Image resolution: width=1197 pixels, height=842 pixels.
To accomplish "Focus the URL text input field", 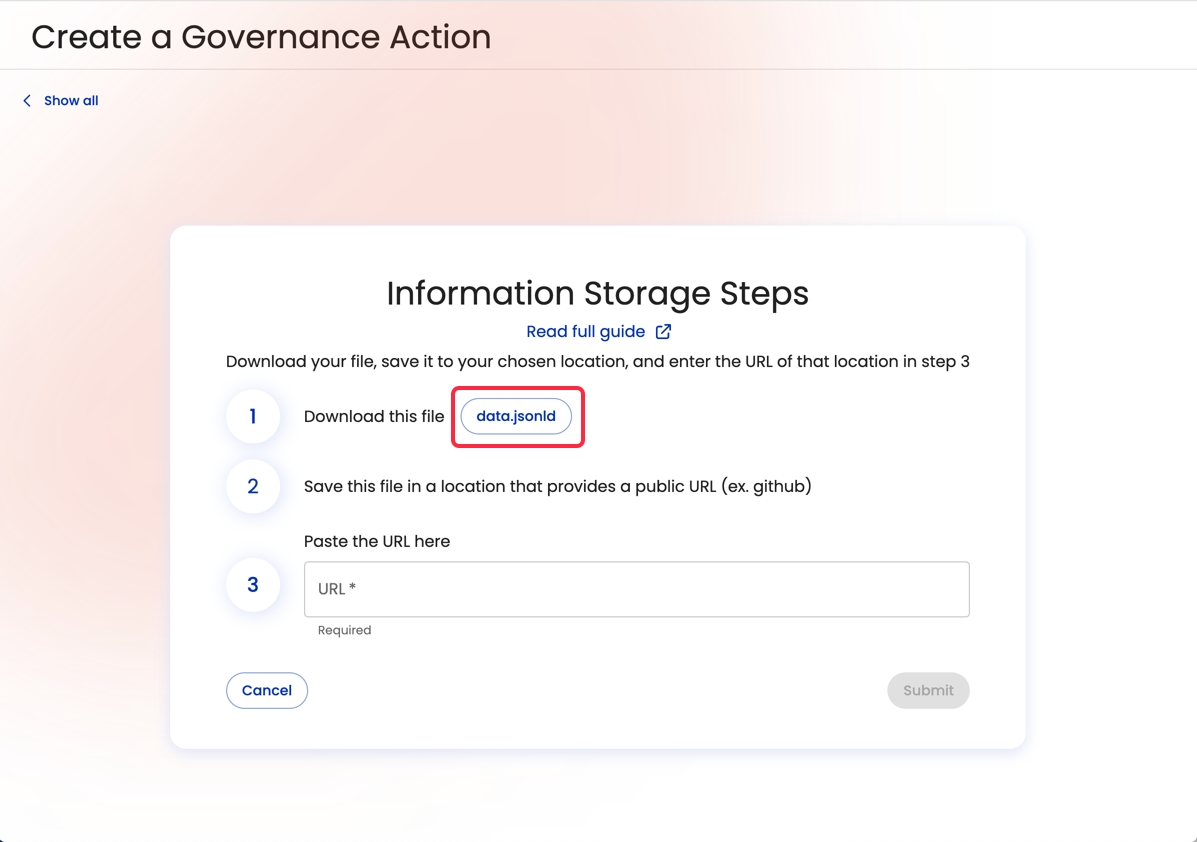I will (x=636, y=589).
